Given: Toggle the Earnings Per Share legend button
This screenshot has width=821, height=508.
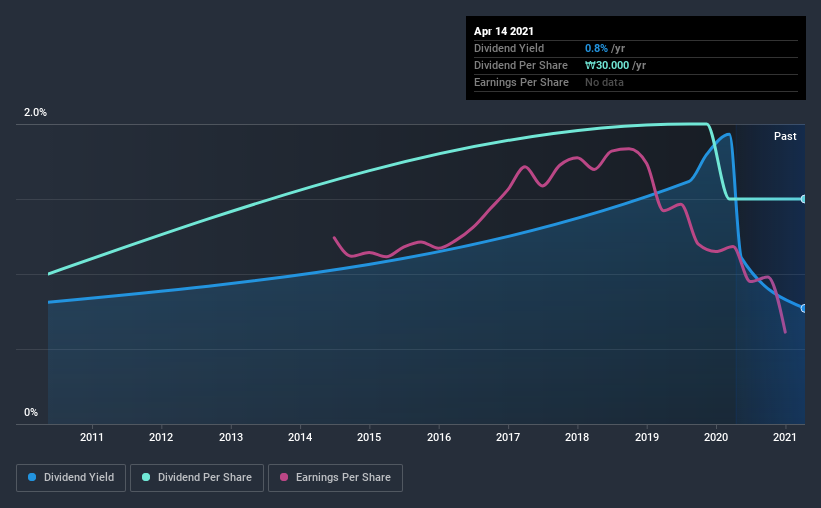Looking at the screenshot, I should [335, 478].
